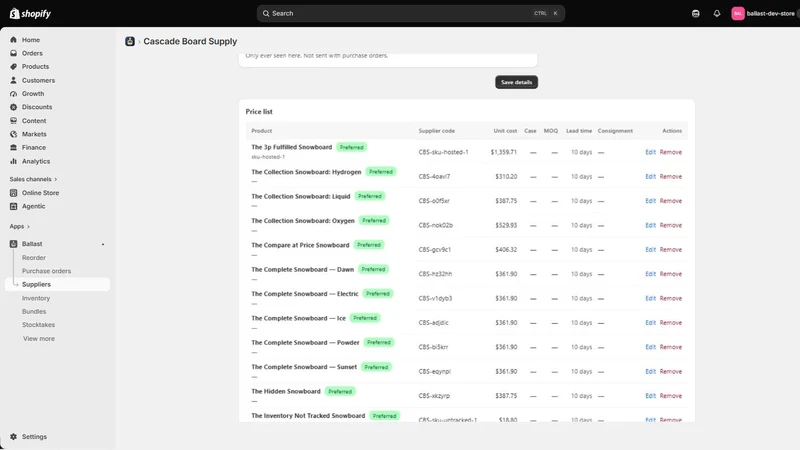Click the Content icon in sidebar
Viewport: 800px width, 450px height.
(13, 120)
